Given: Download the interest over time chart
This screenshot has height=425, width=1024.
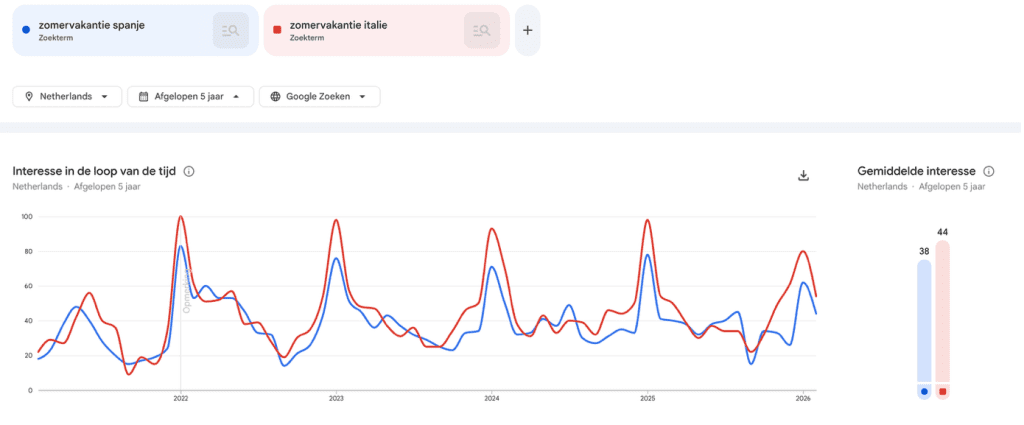Looking at the screenshot, I should click(804, 176).
